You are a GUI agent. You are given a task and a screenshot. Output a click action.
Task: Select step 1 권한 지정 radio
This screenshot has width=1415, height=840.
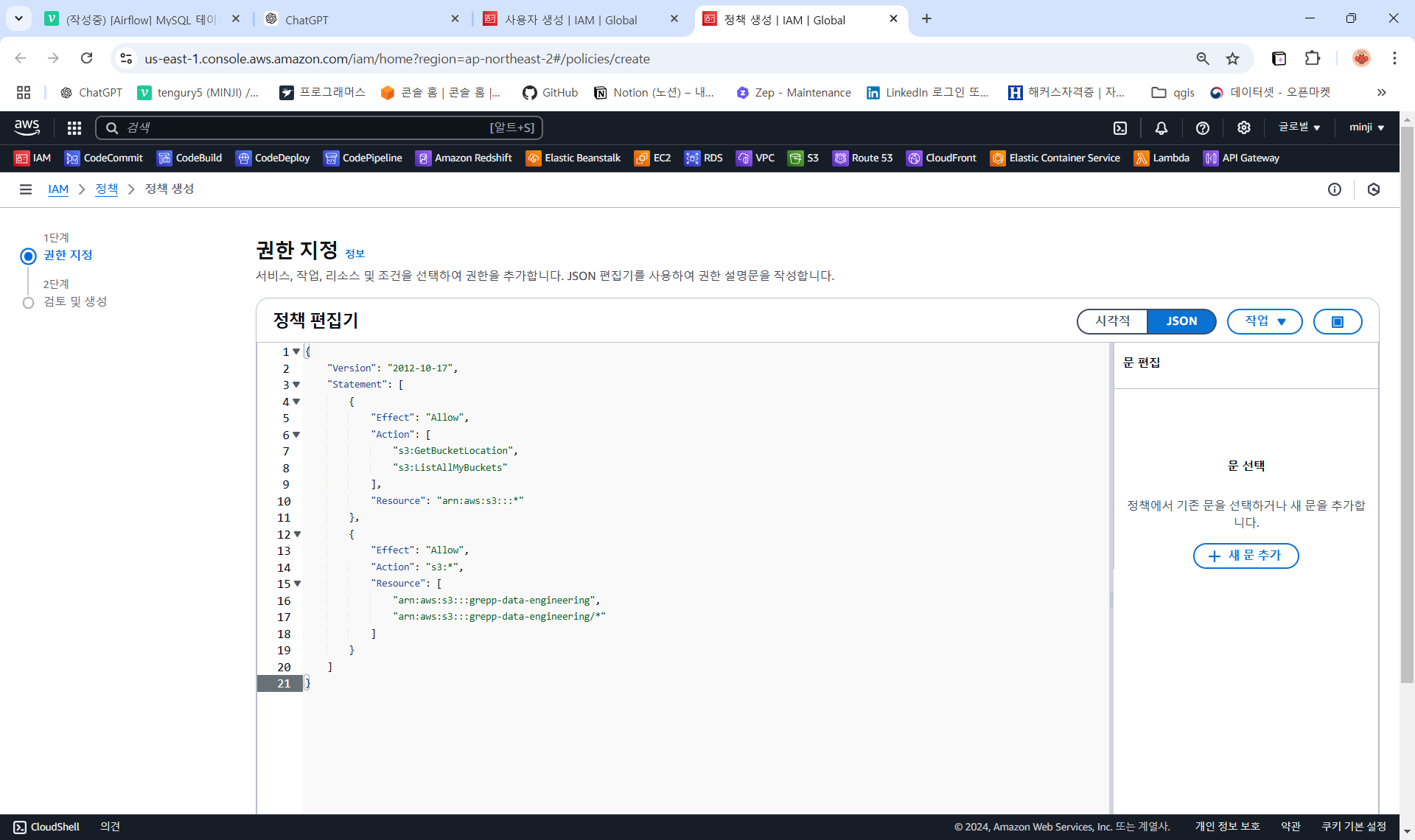28,256
